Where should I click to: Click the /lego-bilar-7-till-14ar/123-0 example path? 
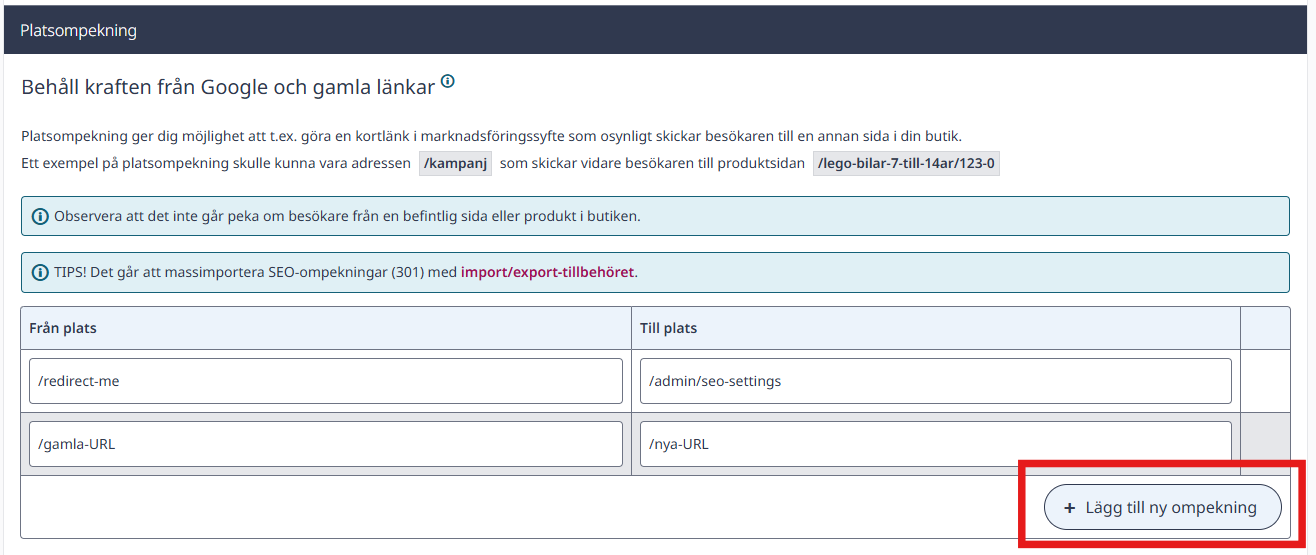click(x=906, y=164)
